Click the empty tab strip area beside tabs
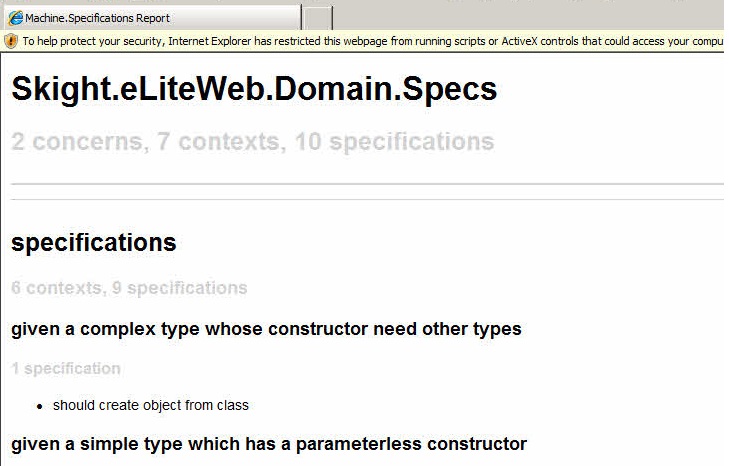This screenshot has width=729, height=466. (530, 16)
